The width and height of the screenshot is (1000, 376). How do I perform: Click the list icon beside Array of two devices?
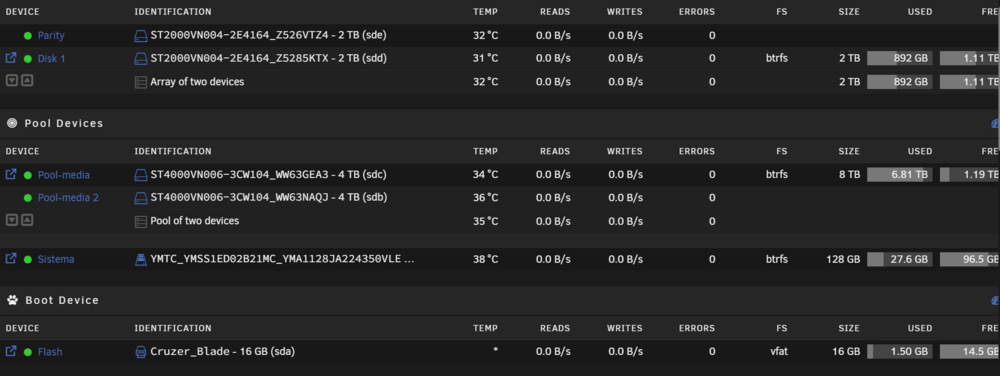140,82
